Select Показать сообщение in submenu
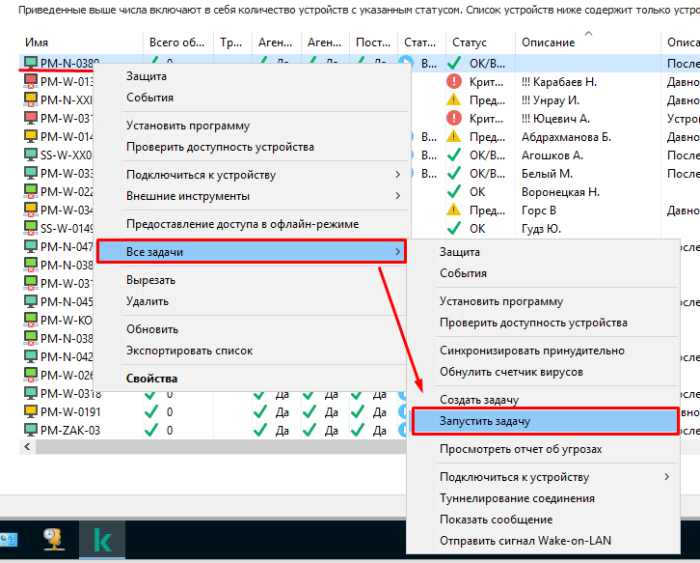700x563 pixels. 496,519
